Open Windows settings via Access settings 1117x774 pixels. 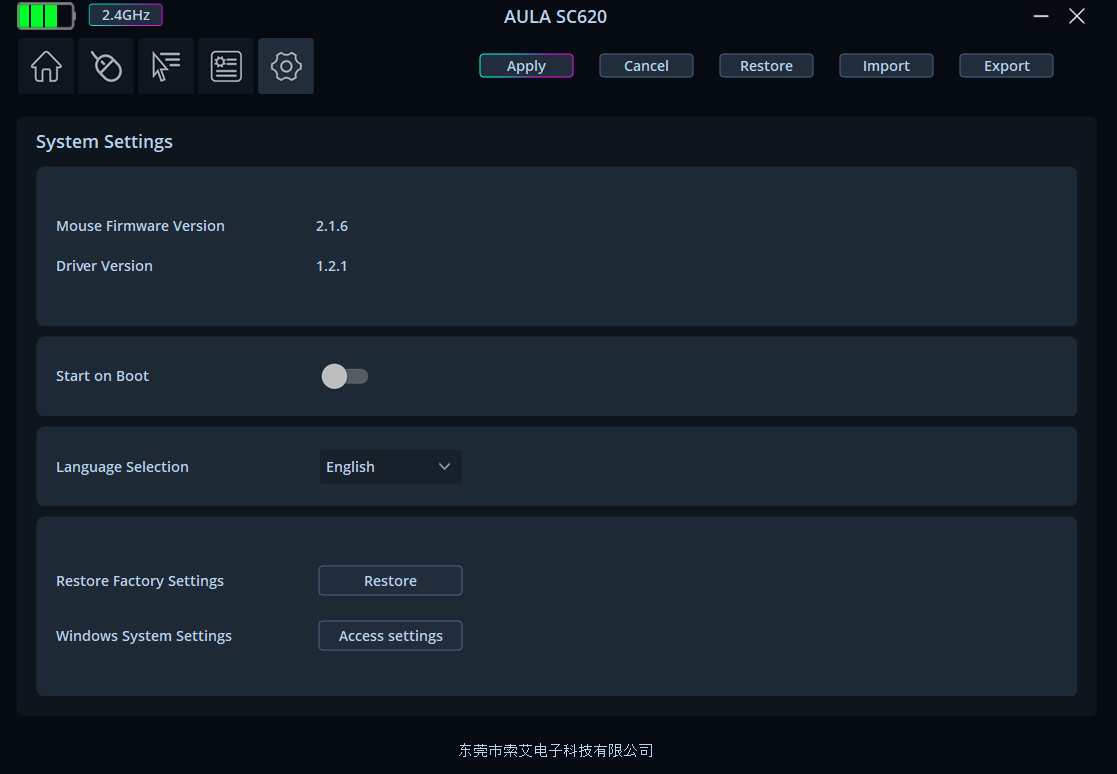[390, 635]
